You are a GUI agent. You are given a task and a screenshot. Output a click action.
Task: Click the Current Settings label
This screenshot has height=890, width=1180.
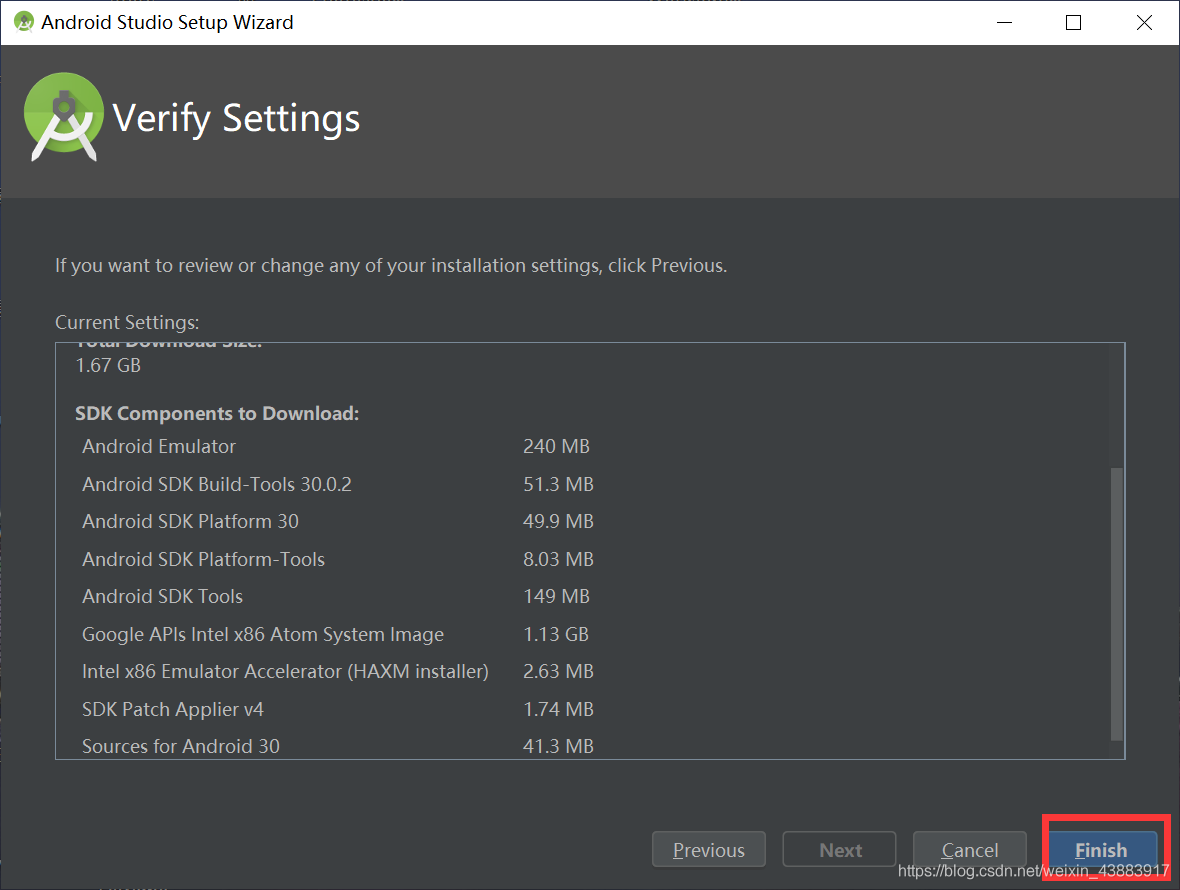coord(127,322)
